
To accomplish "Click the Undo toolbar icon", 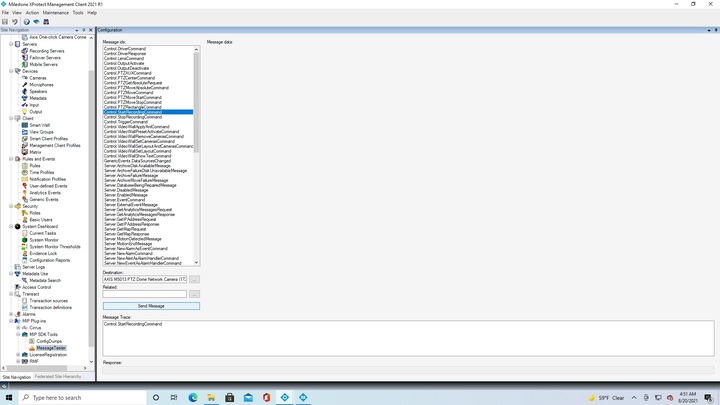I will point(15,21).
